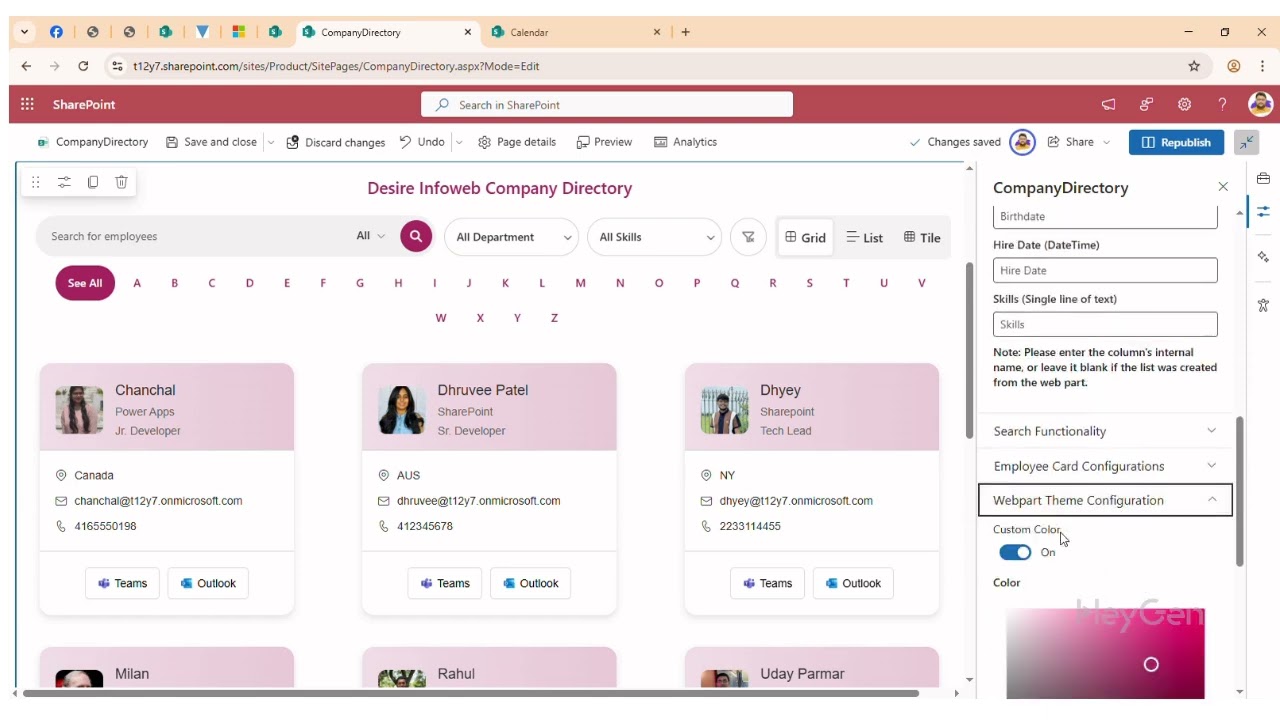The image size is (1280, 720).
Task: Bookmark this page with the star icon
Action: tap(1194, 66)
